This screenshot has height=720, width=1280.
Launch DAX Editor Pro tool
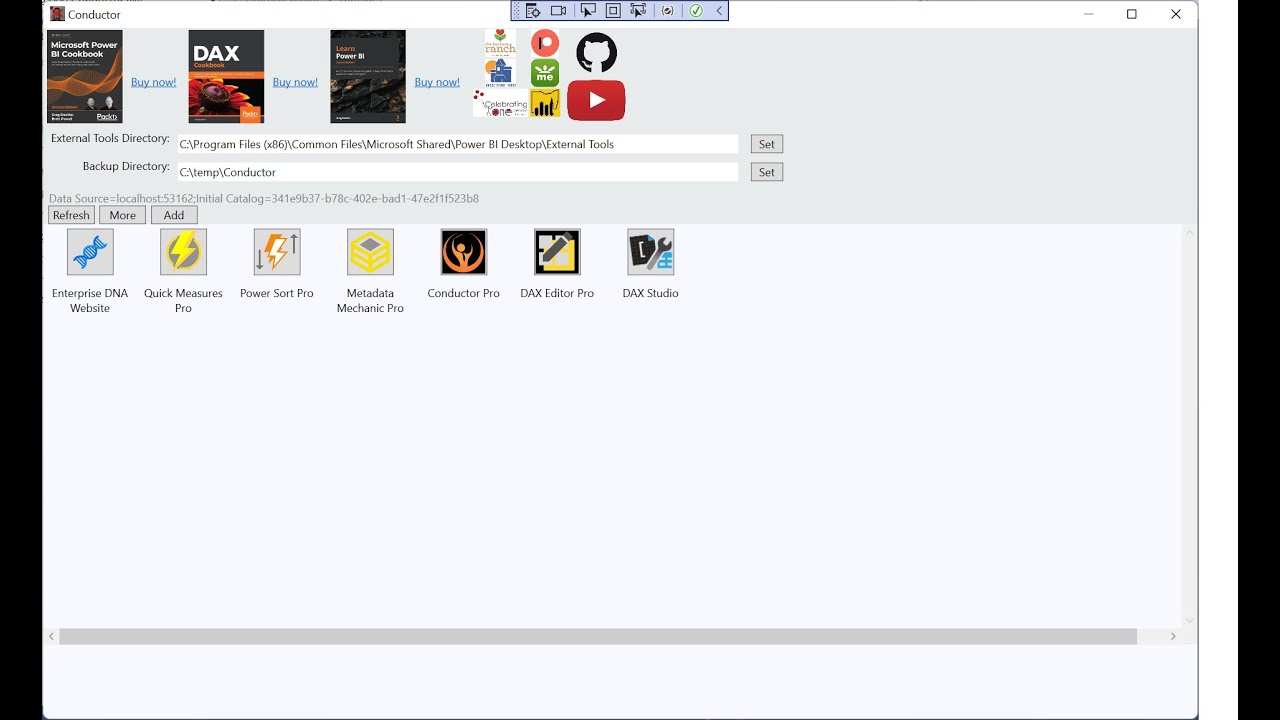[x=557, y=252]
